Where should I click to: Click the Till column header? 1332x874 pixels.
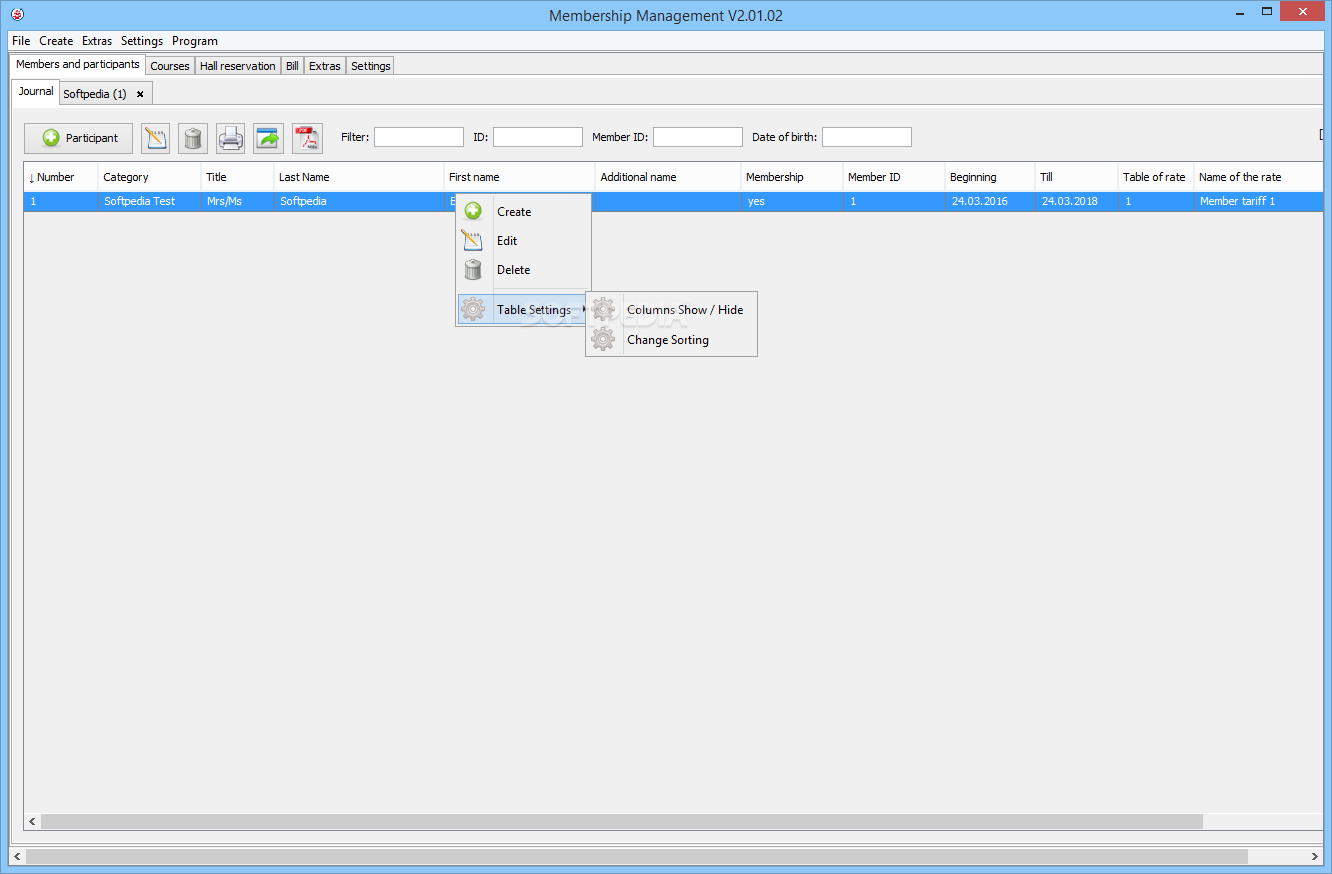pyautogui.click(x=1077, y=177)
